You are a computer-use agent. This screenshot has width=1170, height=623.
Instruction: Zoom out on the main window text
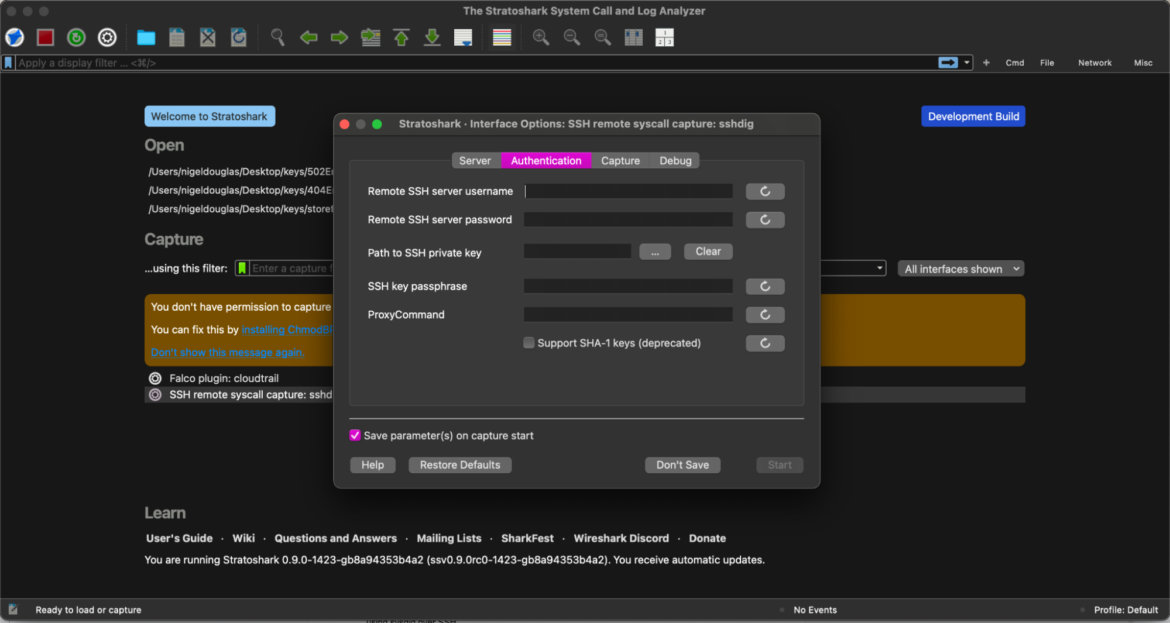point(572,37)
